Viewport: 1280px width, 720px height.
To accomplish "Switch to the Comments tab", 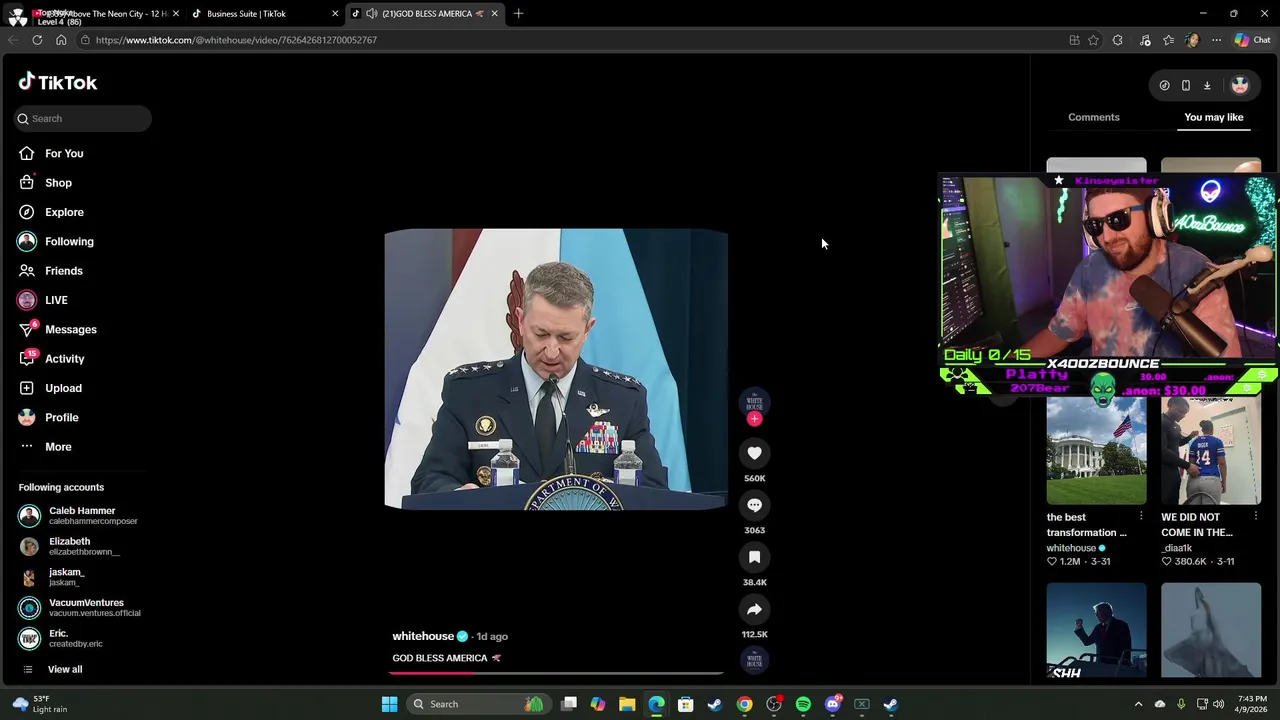I will pos(1093,117).
